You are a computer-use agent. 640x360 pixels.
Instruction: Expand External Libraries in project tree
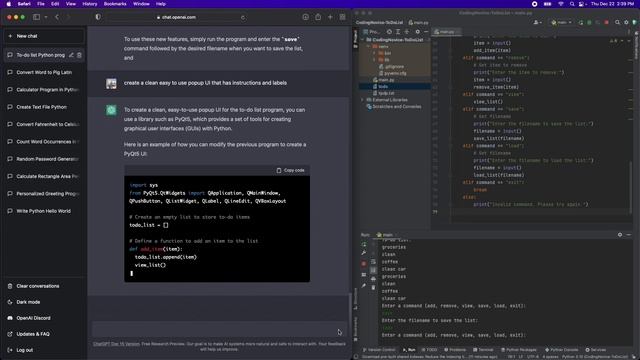pos(362,100)
